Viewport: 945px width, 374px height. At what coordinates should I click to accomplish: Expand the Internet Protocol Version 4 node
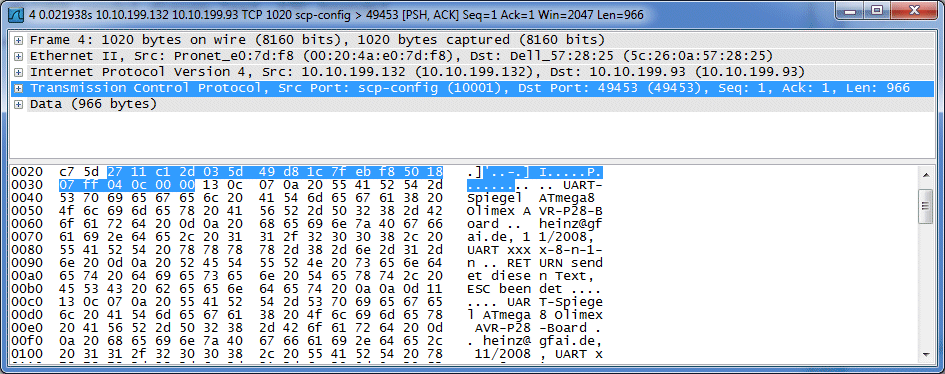[x=18, y=72]
